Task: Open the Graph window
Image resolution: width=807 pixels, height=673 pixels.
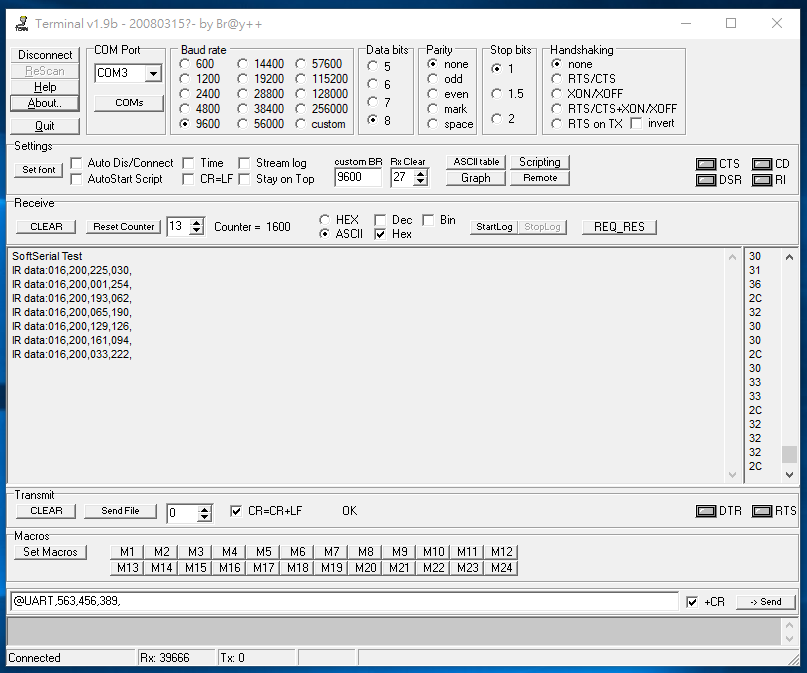Action: tap(475, 178)
